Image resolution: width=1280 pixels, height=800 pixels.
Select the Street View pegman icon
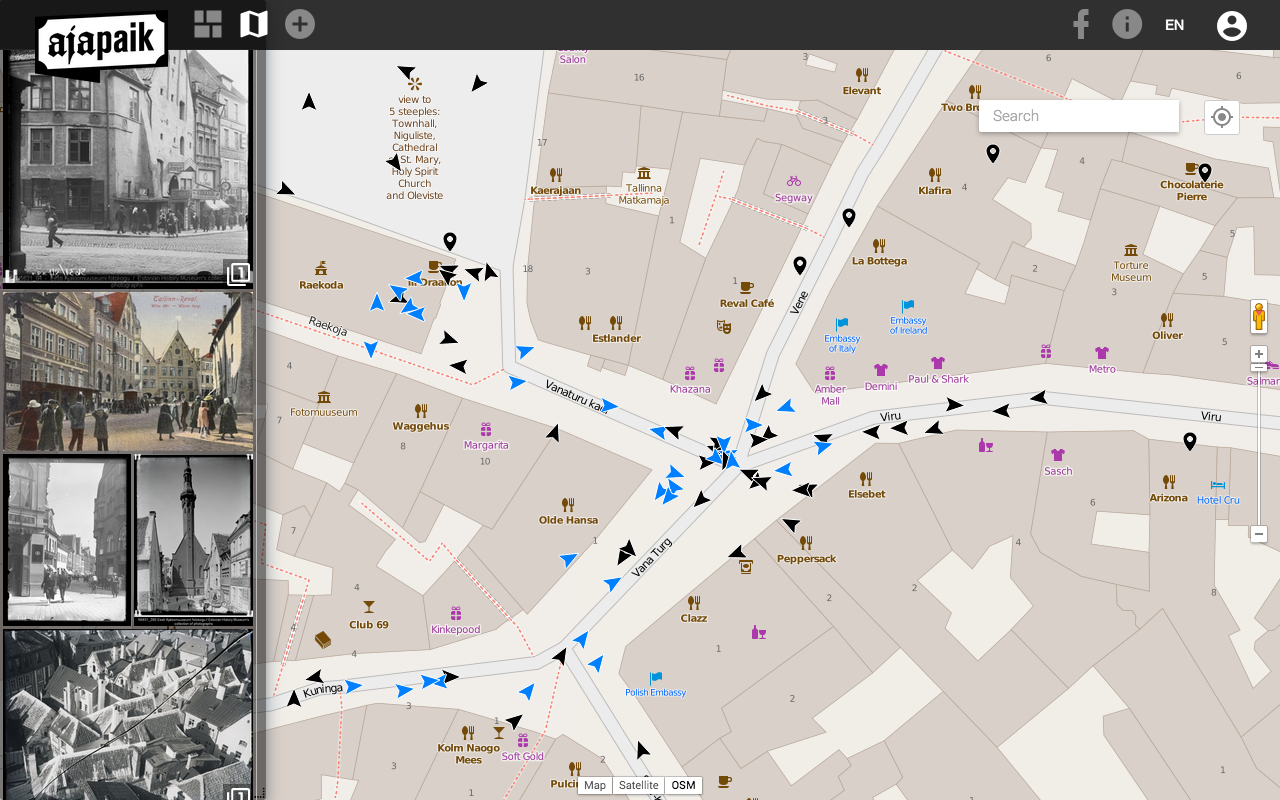click(1259, 317)
